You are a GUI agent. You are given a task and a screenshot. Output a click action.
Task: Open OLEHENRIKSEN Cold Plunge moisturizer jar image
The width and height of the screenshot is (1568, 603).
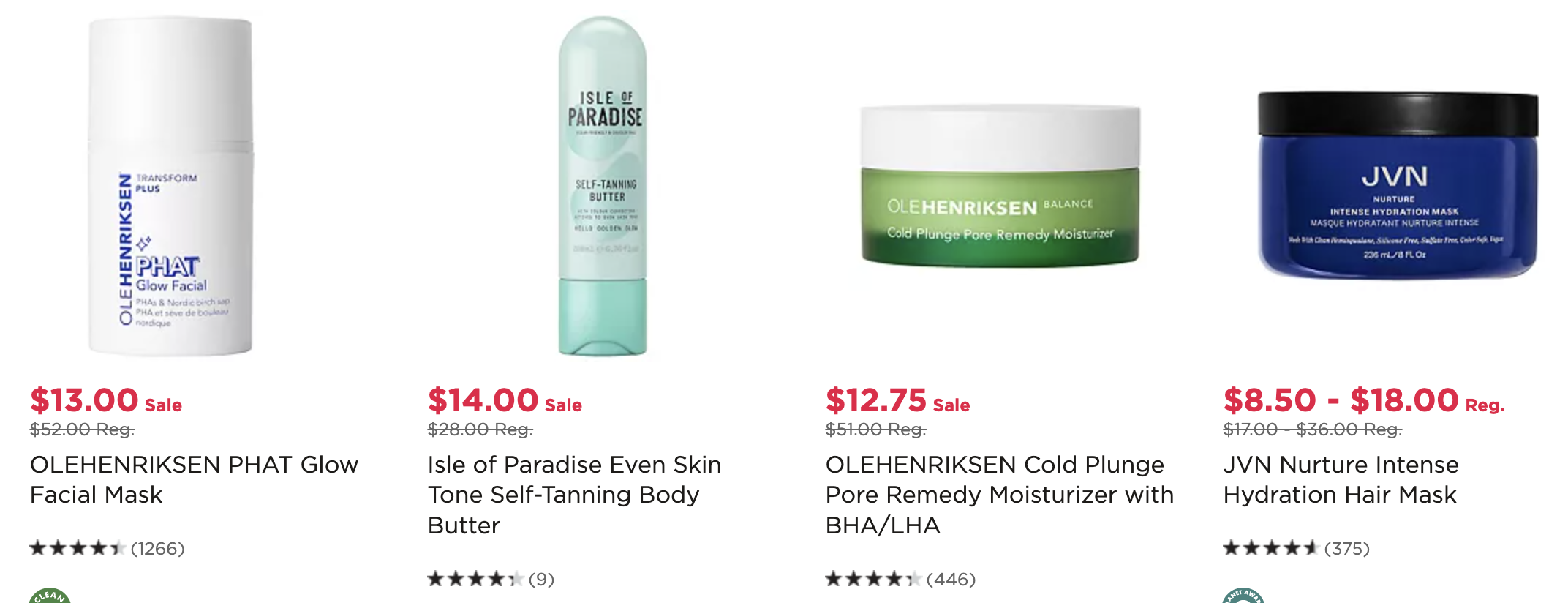(x=1000, y=186)
